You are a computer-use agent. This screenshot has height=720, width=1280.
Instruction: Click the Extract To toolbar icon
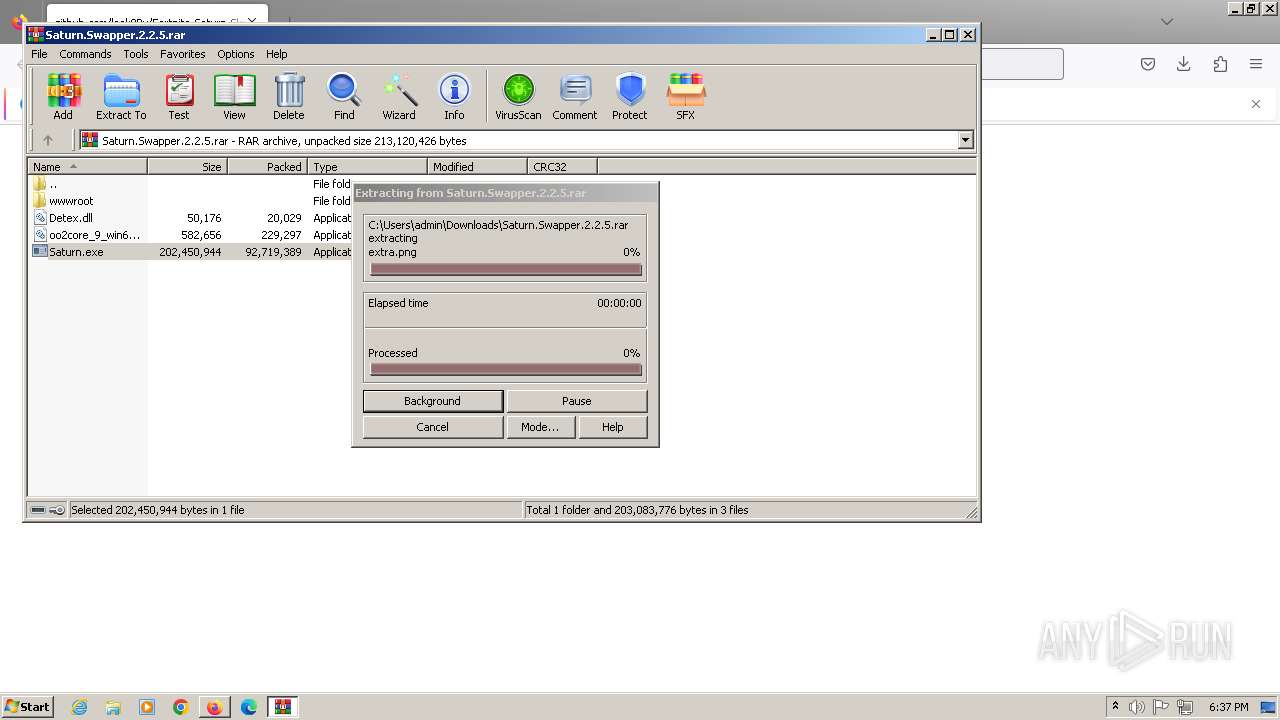pyautogui.click(x=121, y=97)
